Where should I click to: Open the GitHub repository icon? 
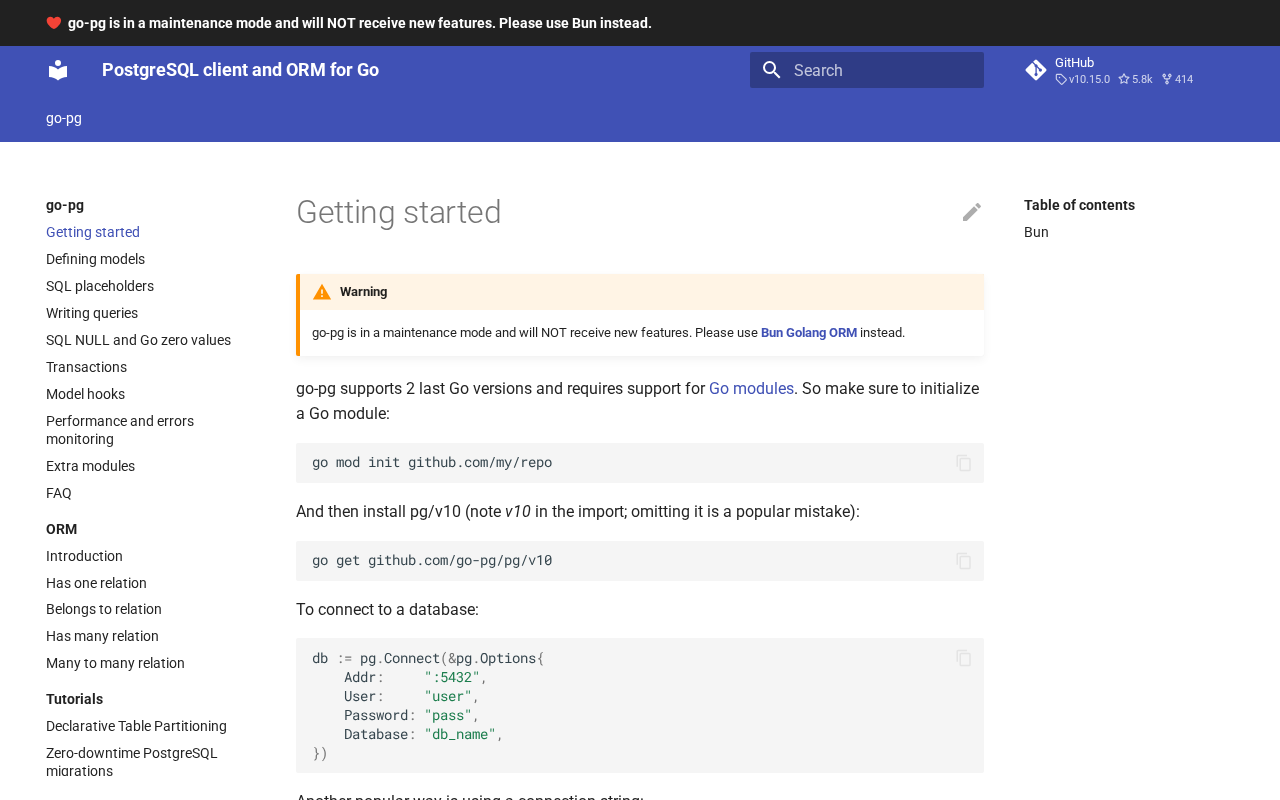click(1036, 70)
